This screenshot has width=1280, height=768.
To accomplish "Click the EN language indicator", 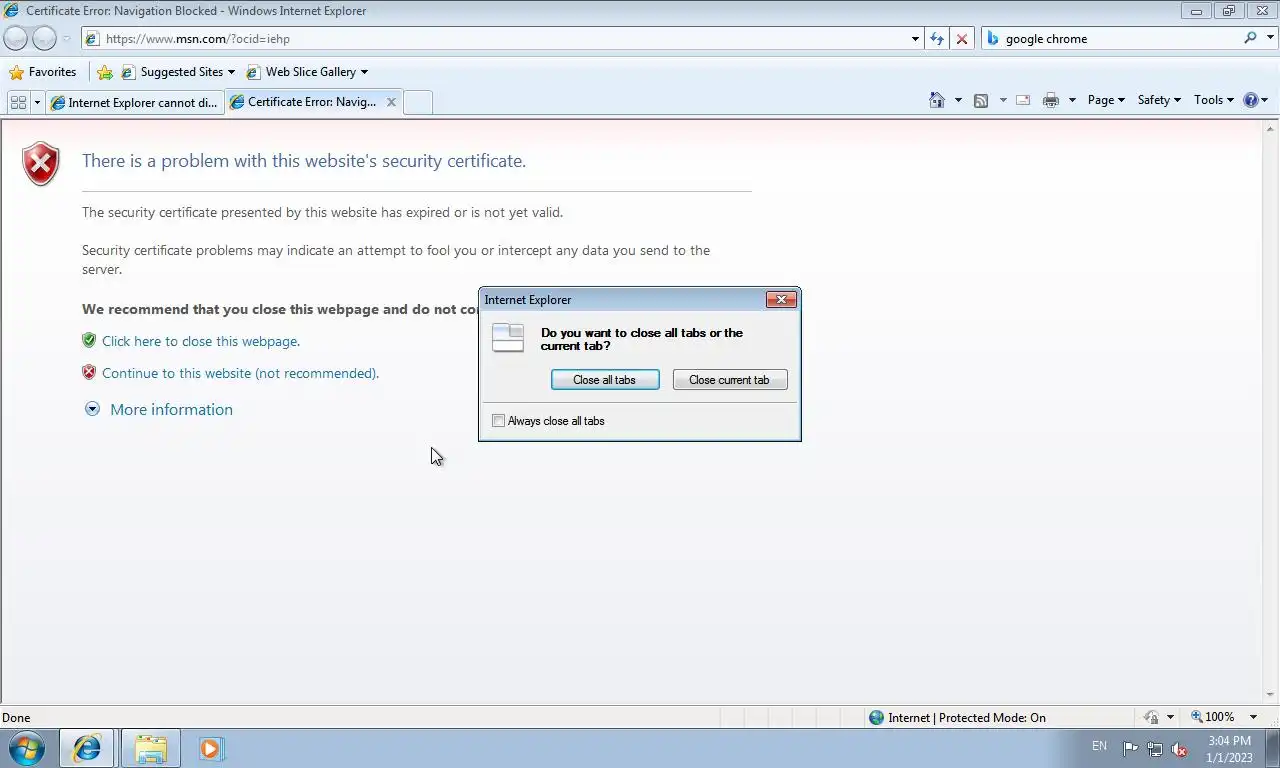I will pos(1099,746).
